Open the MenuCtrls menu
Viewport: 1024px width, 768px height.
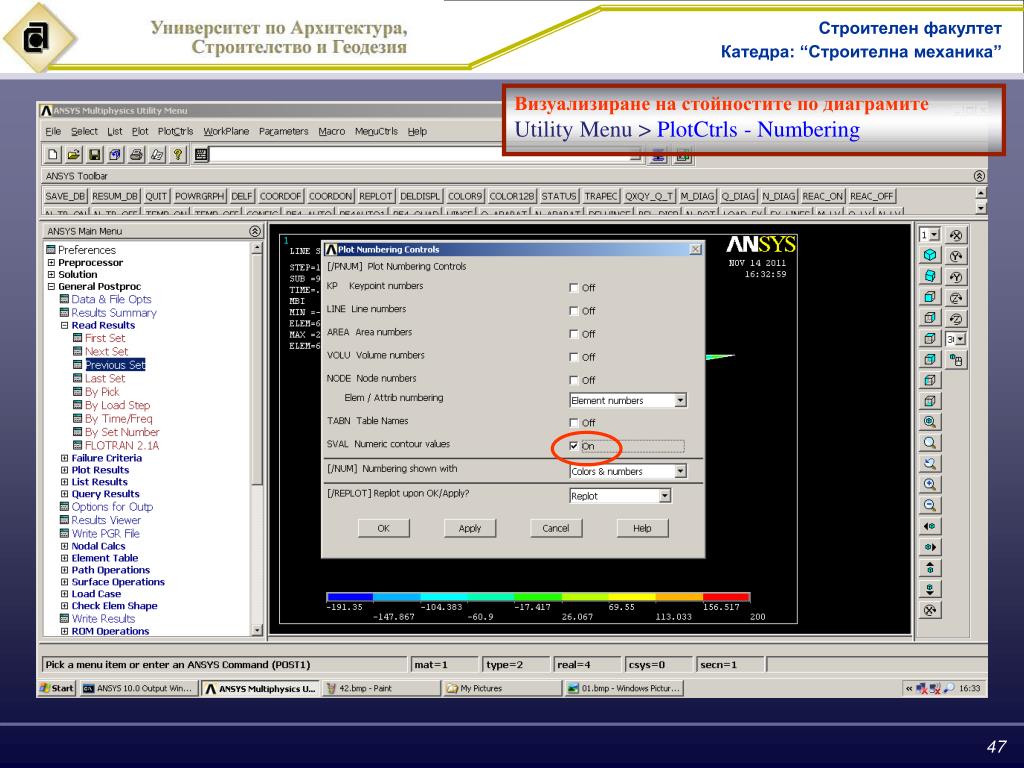[376, 131]
